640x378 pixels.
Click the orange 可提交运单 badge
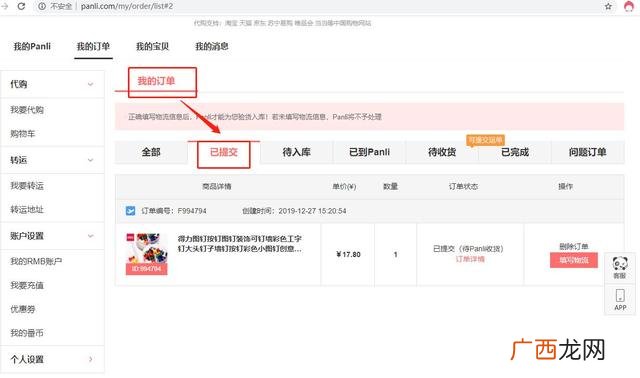[485, 140]
